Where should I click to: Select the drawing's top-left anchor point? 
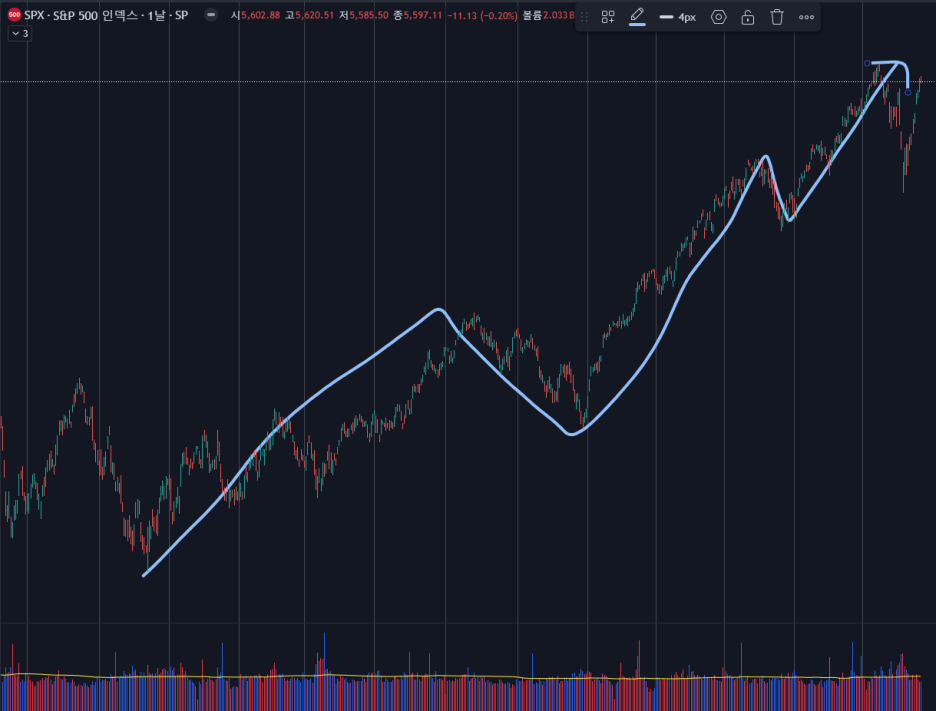(867, 63)
